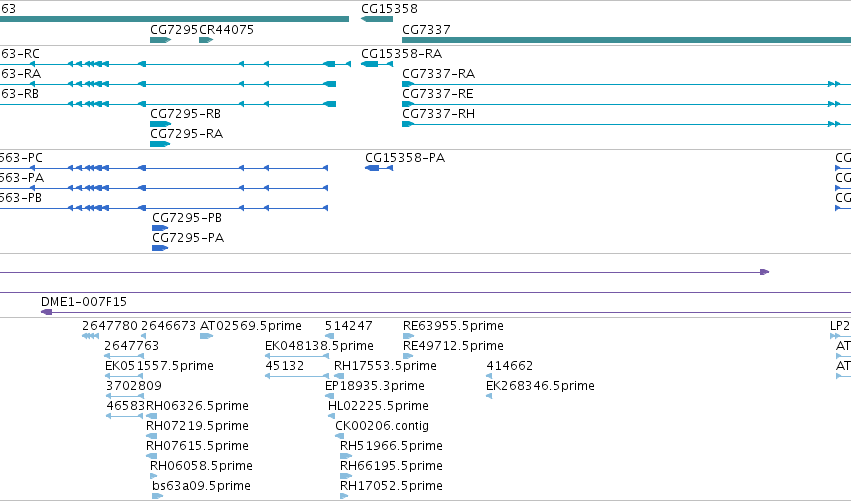The height and width of the screenshot is (501, 851).
Task: Click the CG7337 gene bar
Action: (x=626, y=40)
